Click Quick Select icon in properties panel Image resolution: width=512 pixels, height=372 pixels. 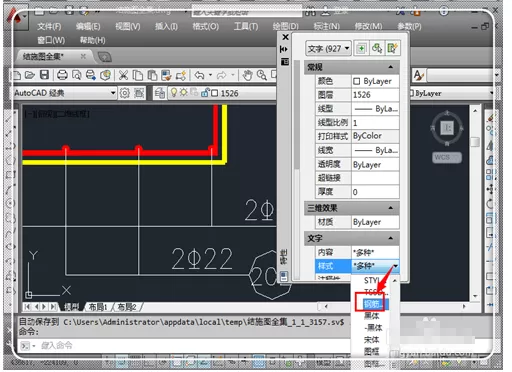coord(392,49)
